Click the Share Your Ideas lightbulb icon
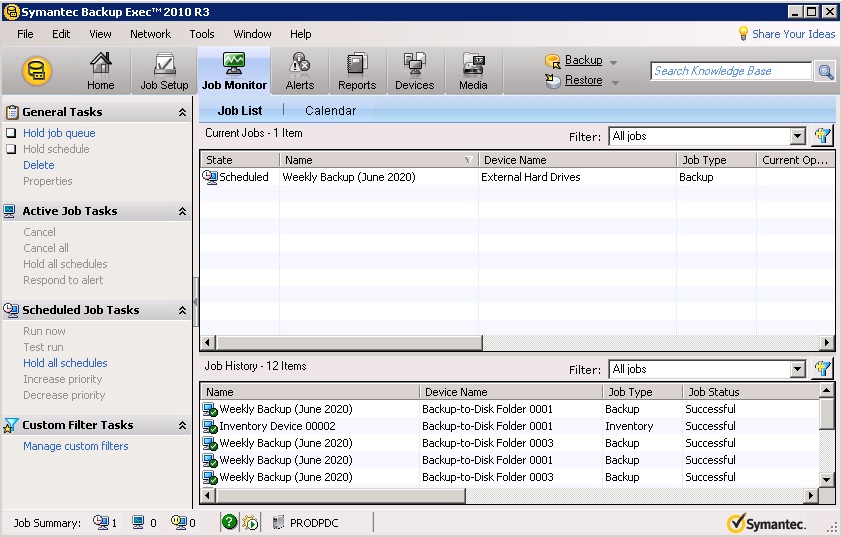 [743, 34]
